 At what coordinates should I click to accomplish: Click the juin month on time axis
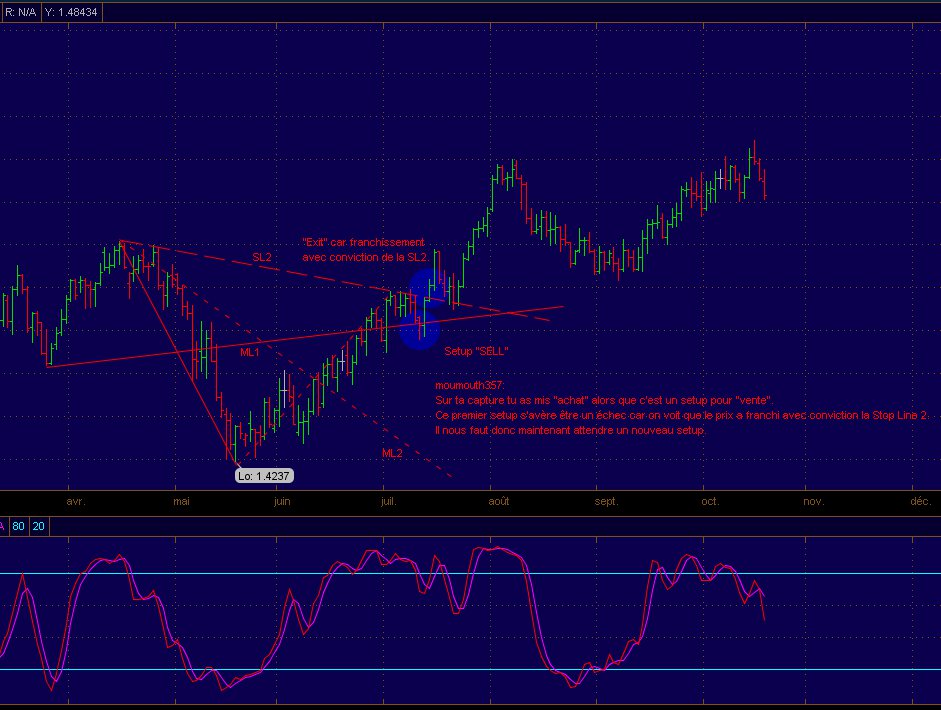click(282, 502)
